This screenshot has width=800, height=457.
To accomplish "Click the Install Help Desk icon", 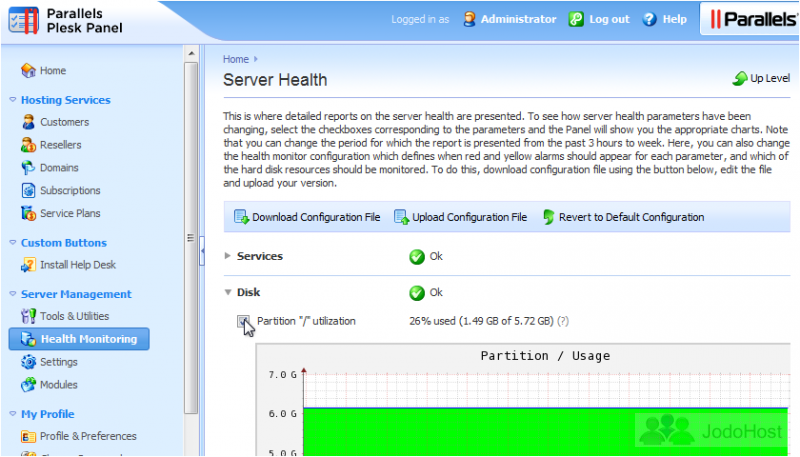I will pos(28,265).
